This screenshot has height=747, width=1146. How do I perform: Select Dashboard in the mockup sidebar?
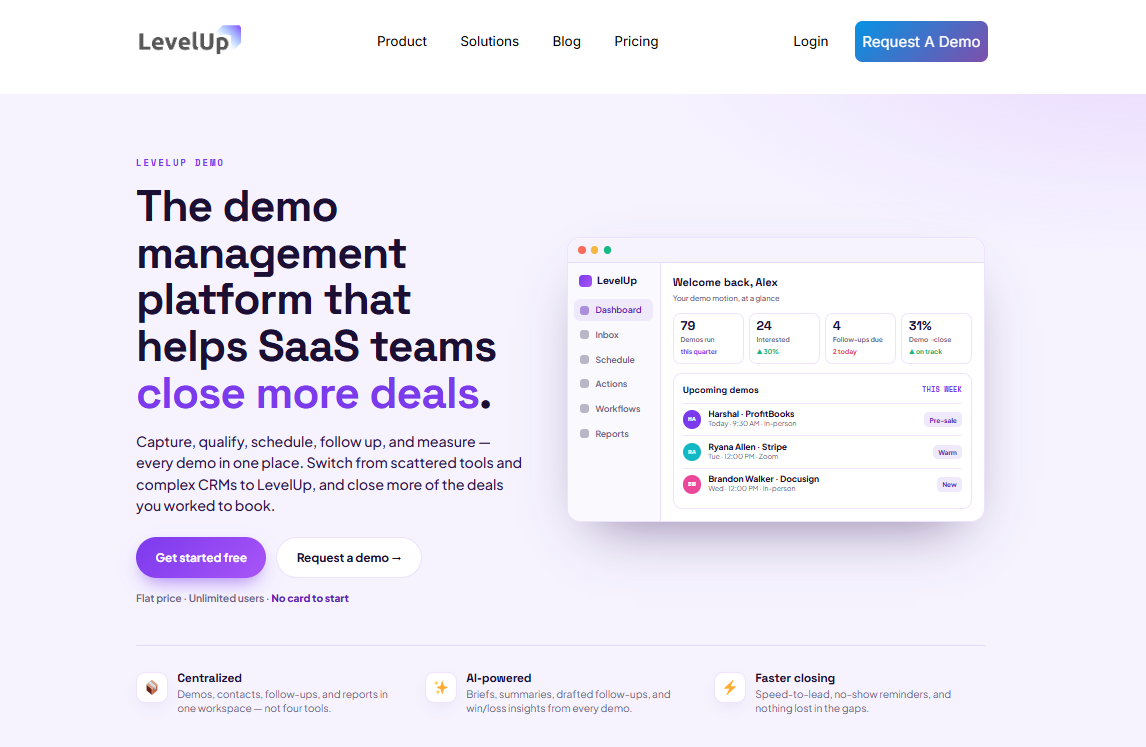tap(613, 310)
